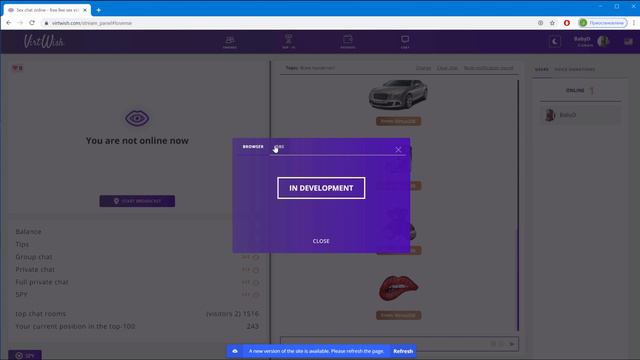The image size is (640, 360).
Task: Close the dialog with the X icon
Action: [x=398, y=150]
